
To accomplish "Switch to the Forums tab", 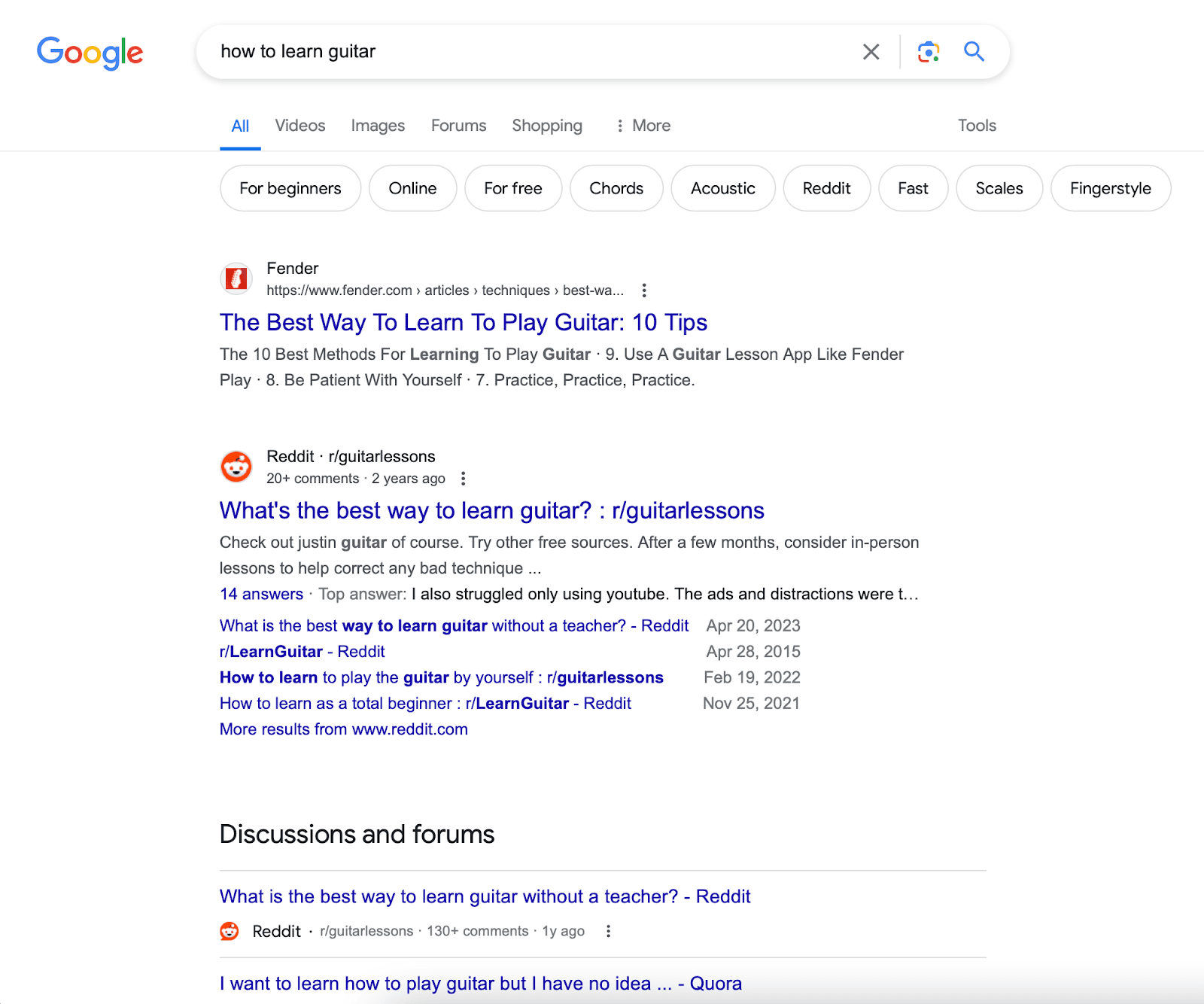I will [x=459, y=126].
